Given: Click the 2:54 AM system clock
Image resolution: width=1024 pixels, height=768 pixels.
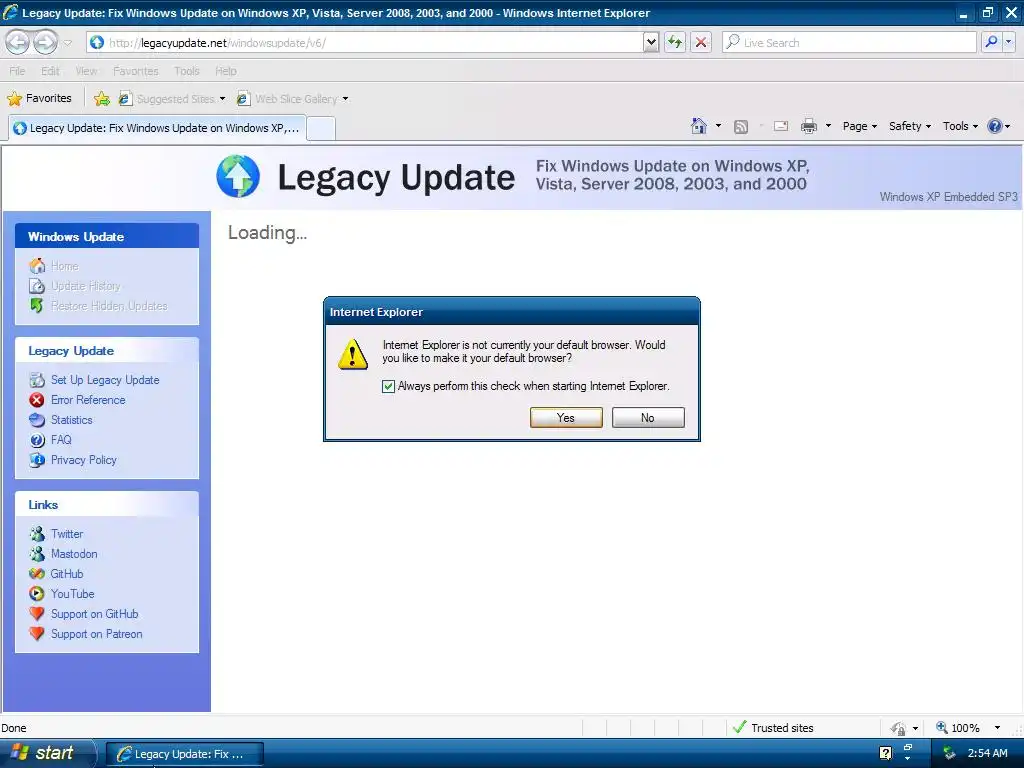Looking at the screenshot, I should (x=987, y=753).
